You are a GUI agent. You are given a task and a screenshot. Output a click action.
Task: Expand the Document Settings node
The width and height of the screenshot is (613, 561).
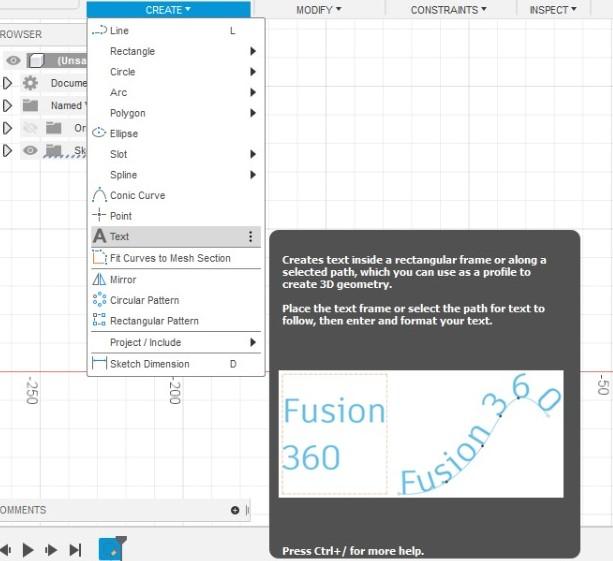[7, 83]
